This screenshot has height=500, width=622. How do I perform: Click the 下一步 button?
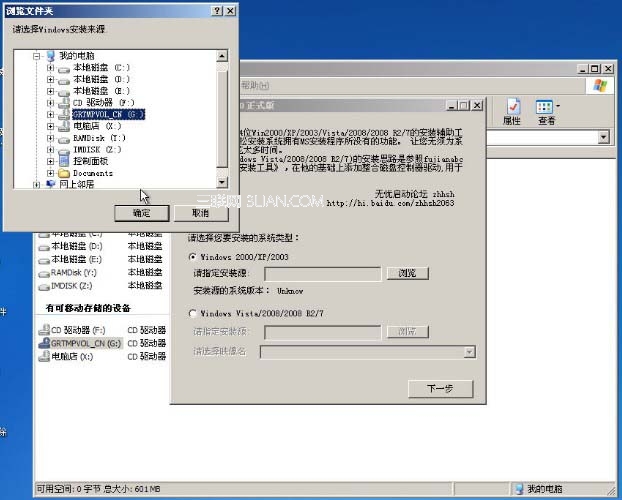(x=440, y=388)
